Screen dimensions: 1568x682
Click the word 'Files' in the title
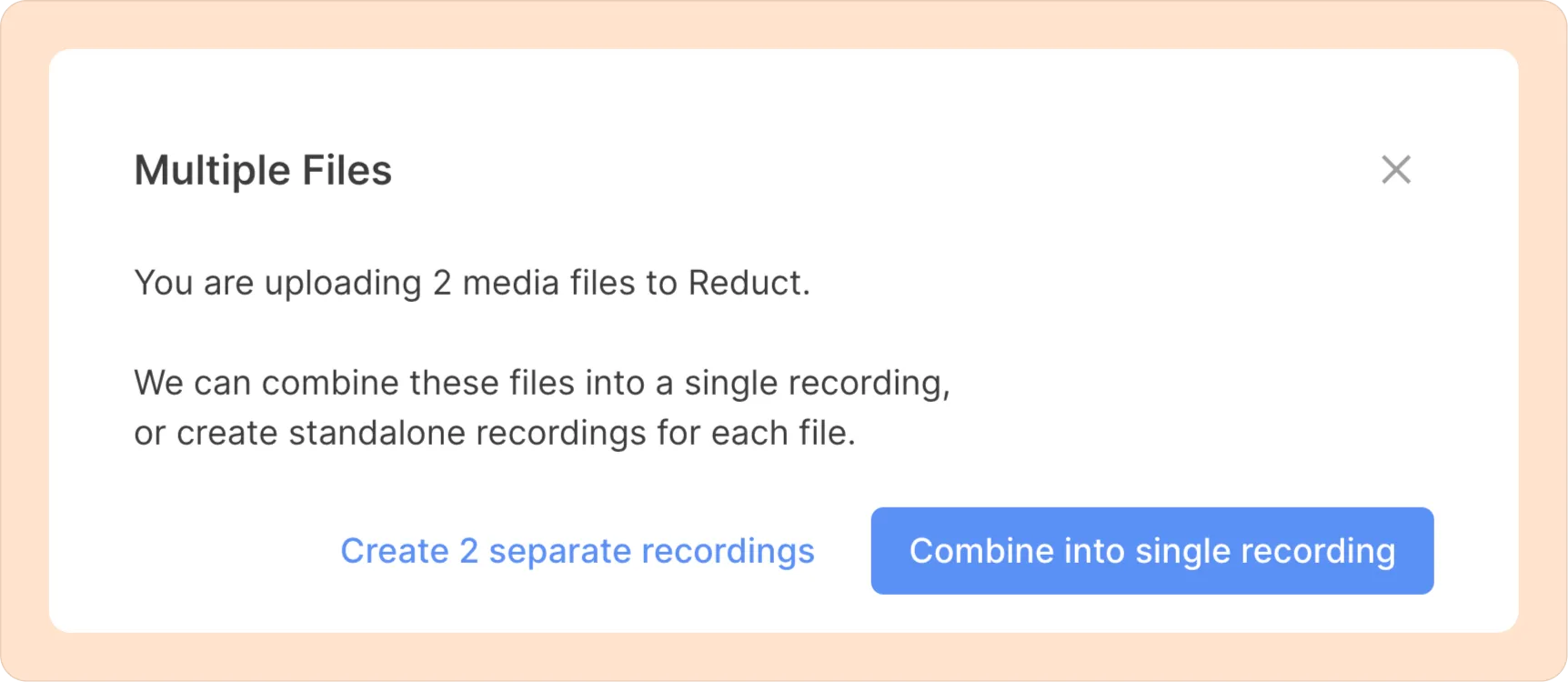tap(347, 170)
